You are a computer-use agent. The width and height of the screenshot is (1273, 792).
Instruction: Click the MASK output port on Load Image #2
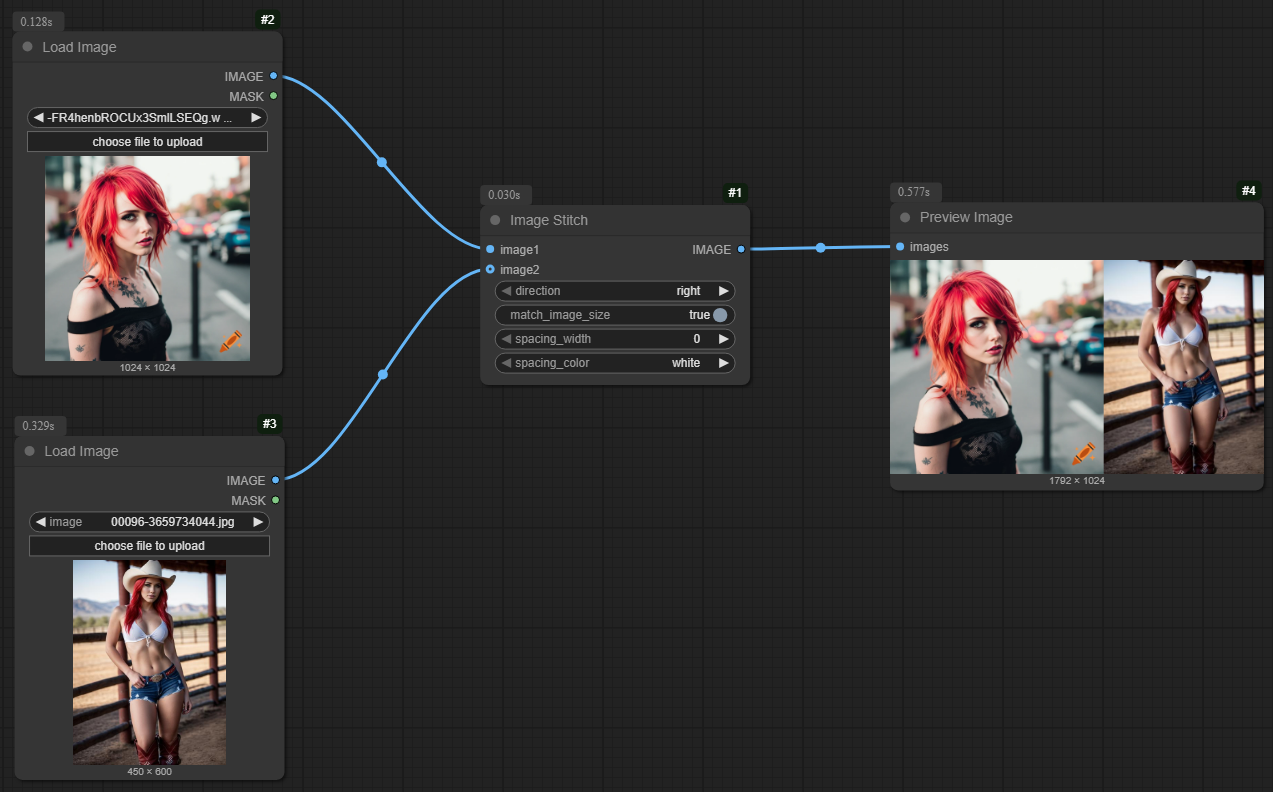click(x=273, y=96)
